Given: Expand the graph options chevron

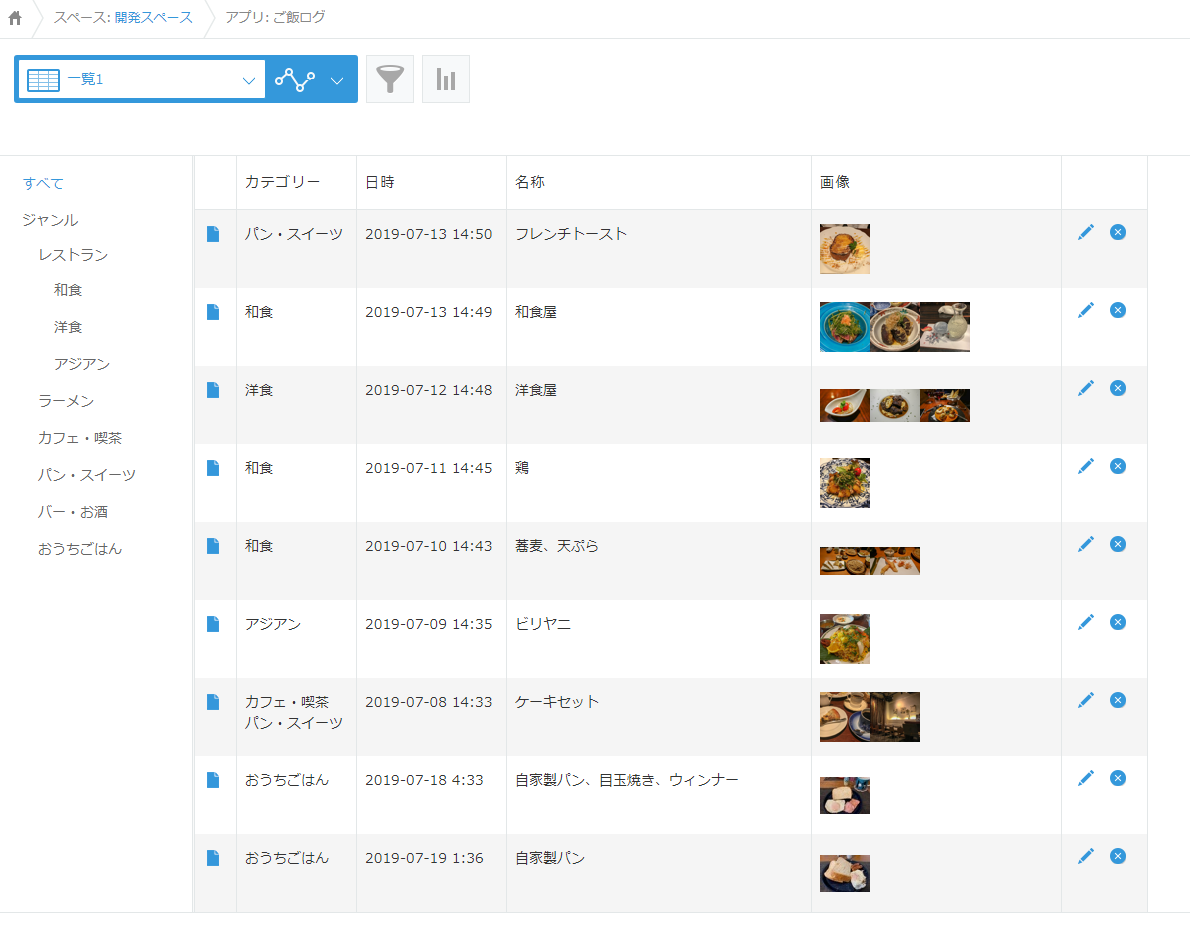Looking at the screenshot, I should [337, 80].
